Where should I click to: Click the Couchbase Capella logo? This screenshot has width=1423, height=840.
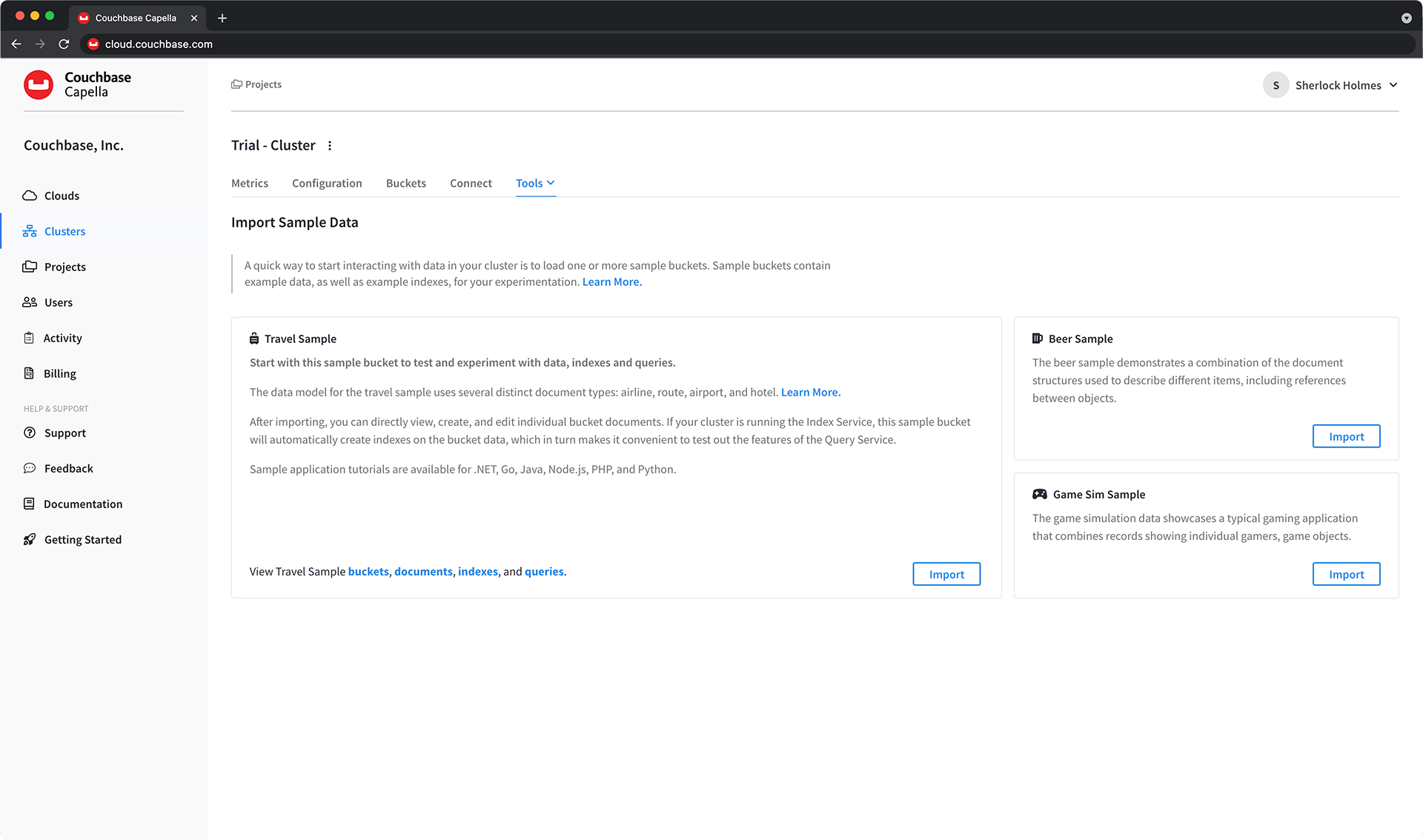point(39,84)
